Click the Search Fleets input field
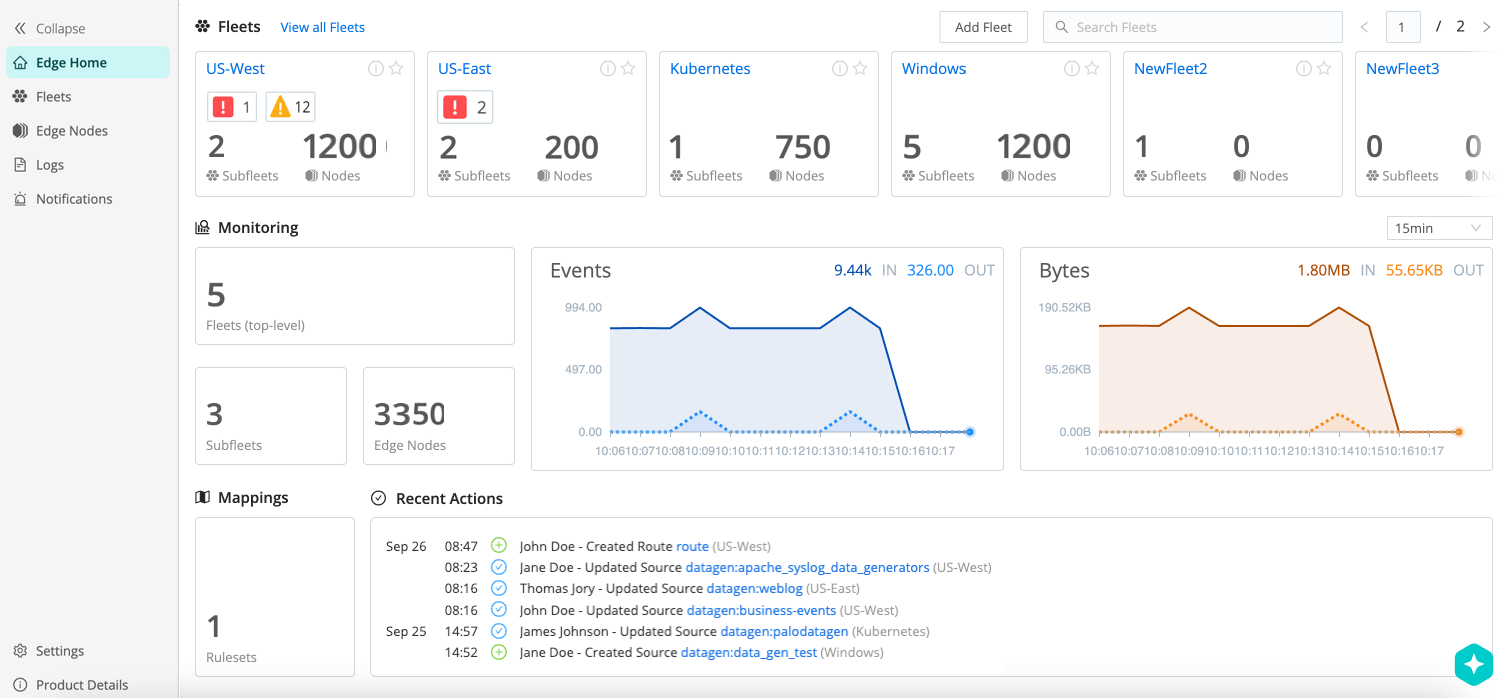Image resolution: width=1498 pixels, height=698 pixels. click(x=1200, y=27)
